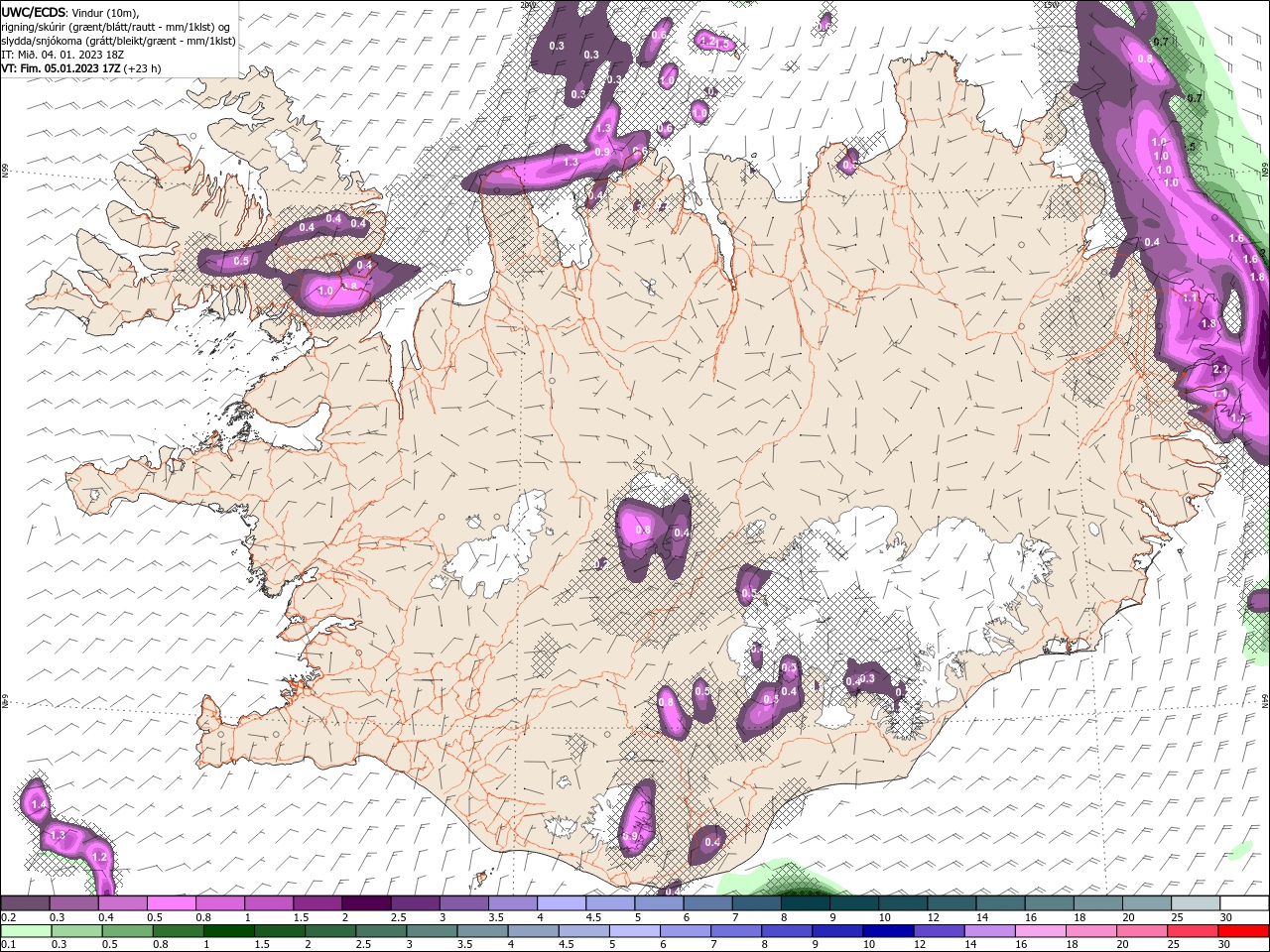Click the dark purple 2–2.5 swatch, upper legend row
Screen dimensions: 1270x952
point(365,903)
